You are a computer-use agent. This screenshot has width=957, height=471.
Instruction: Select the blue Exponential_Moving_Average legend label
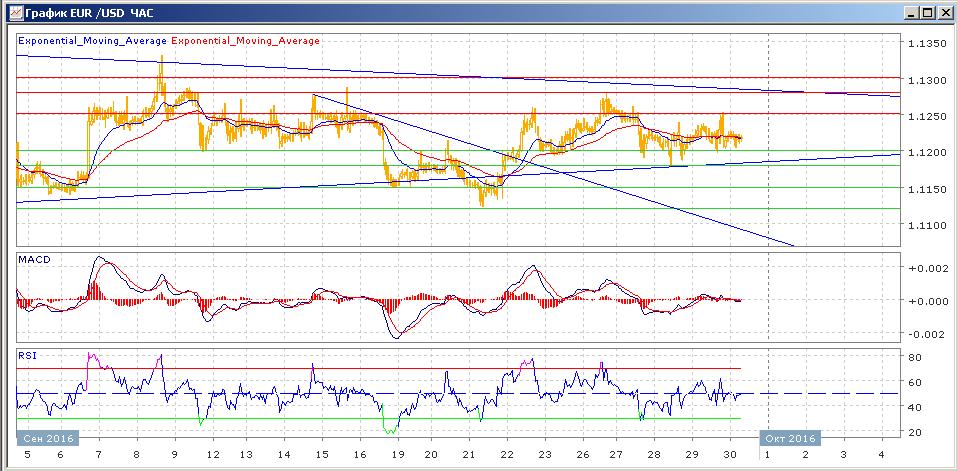pyautogui.click(x=92, y=41)
